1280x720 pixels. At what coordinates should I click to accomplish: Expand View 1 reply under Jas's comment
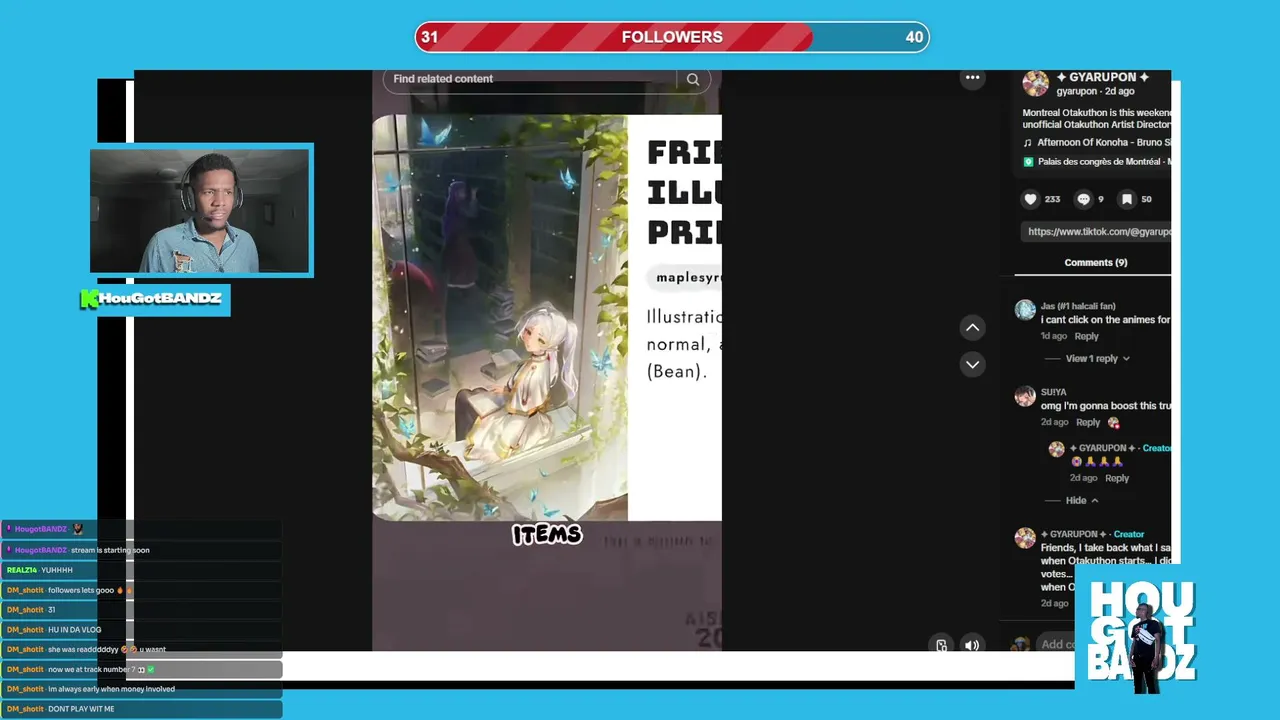[x=1096, y=358]
